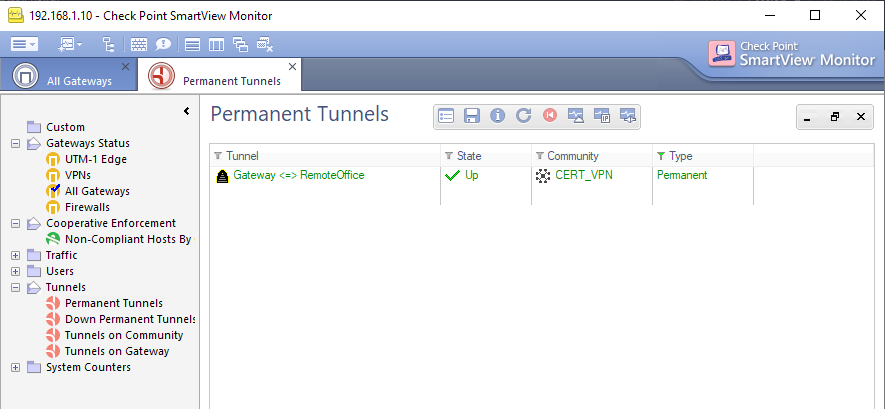Collapse the Gateways Status tree node
Image resolution: width=885 pixels, height=409 pixels.
click(x=16, y=143)
